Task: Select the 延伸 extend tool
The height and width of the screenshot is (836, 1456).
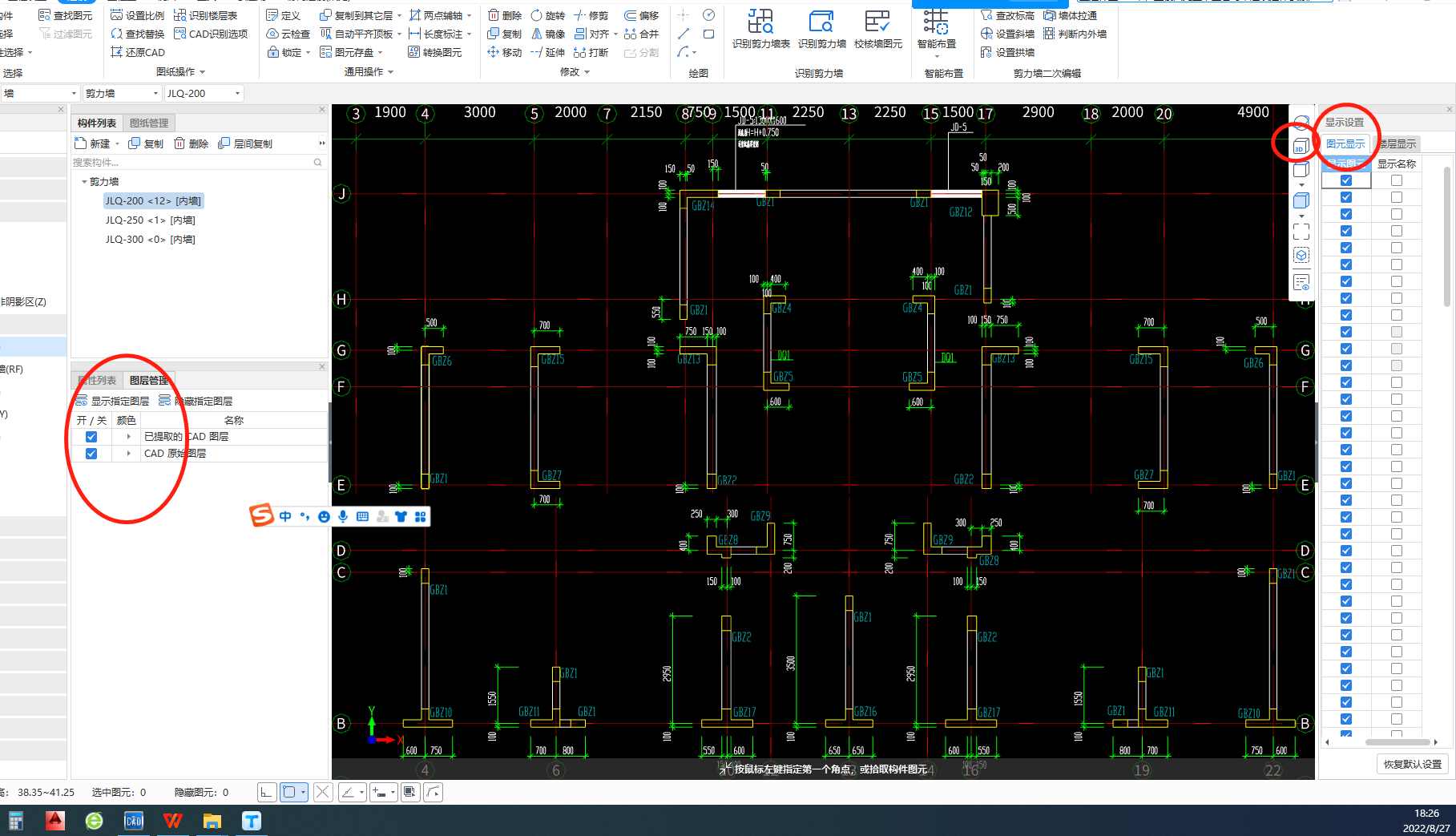Action: (547, 52)
